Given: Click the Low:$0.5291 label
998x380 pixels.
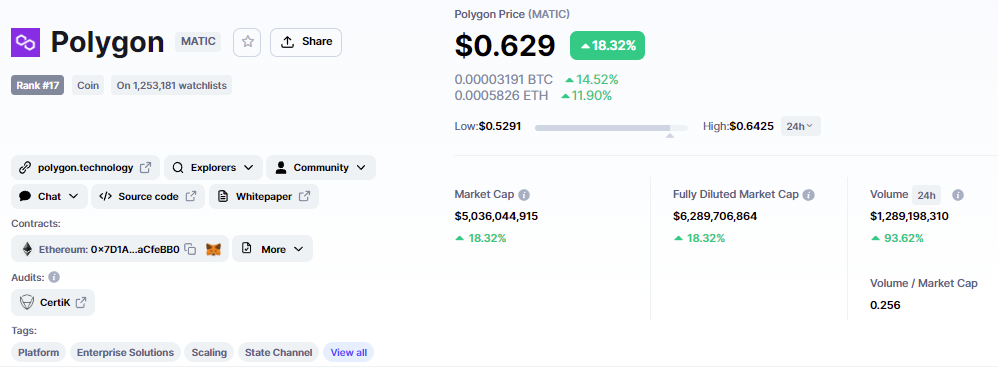Looking at the screenshot, I should point(488,126).
